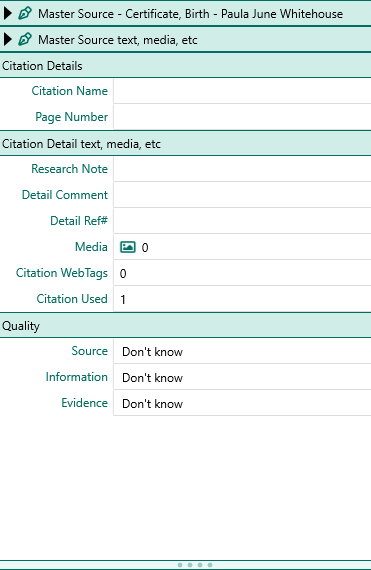Open Source quality dropdown showing Don't know
The width and height of the screenshot is (371, 570).
(242, 351)
